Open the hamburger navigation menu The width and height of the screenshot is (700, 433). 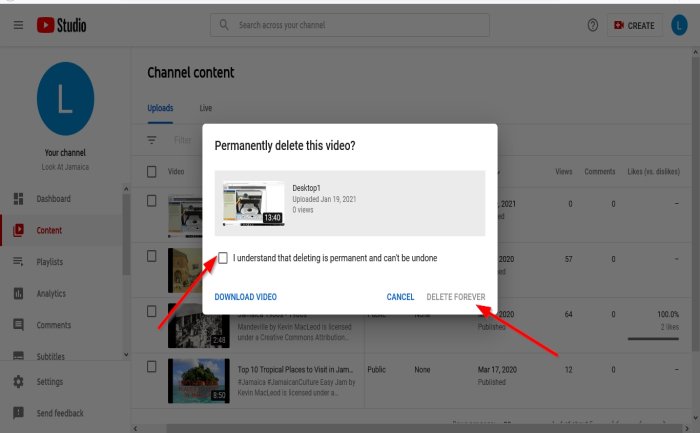pyautogui.click(x=18, y=25)
